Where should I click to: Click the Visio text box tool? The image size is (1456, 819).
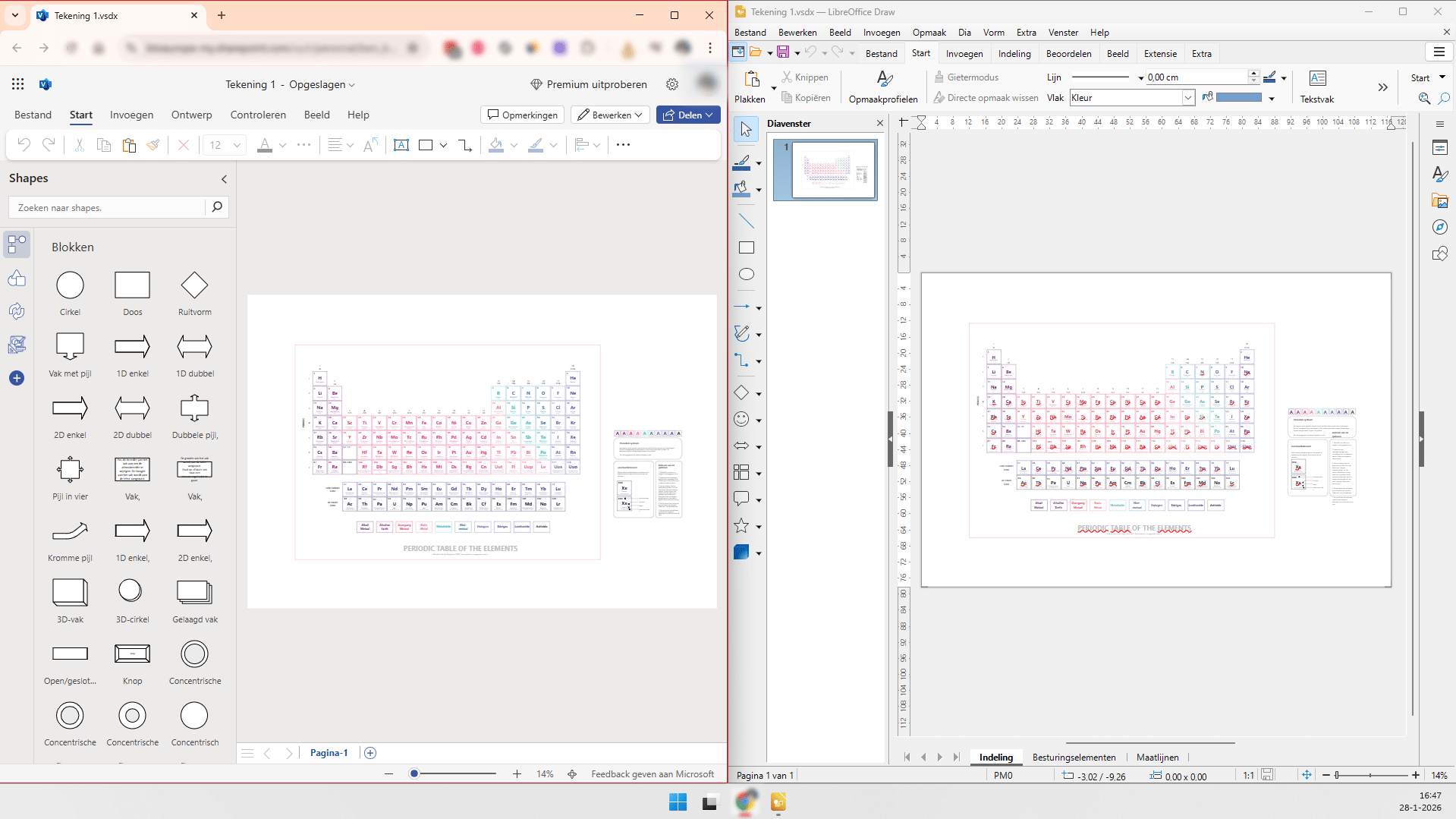[401, 145]
